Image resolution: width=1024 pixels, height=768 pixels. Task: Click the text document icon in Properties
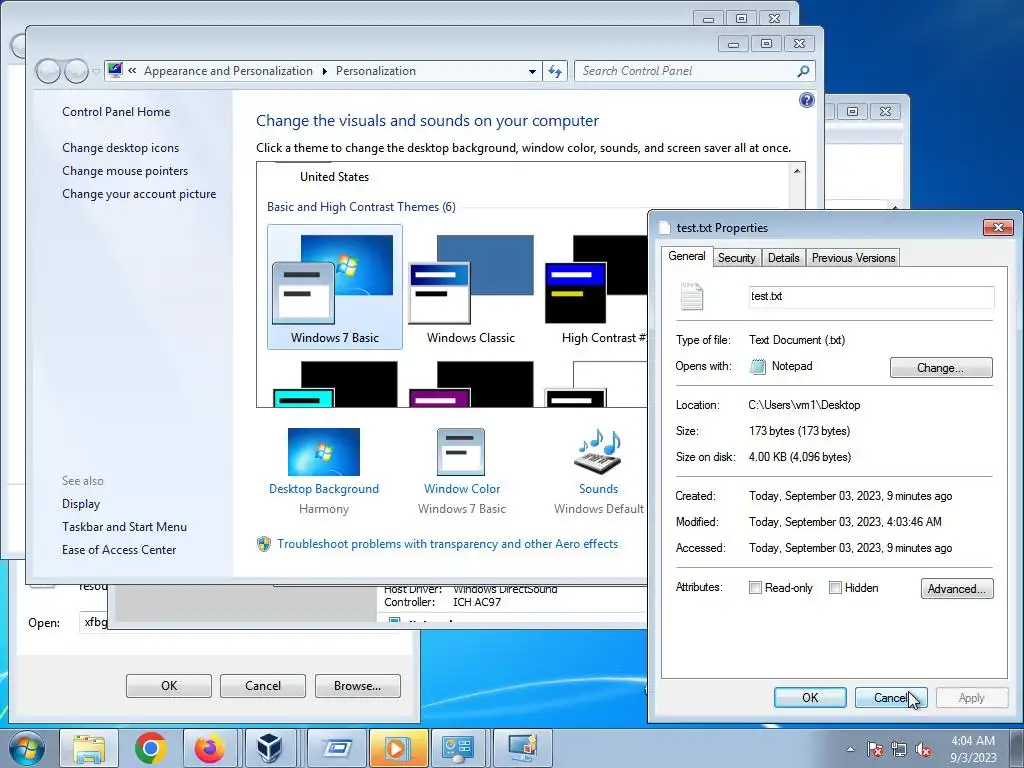692,296
